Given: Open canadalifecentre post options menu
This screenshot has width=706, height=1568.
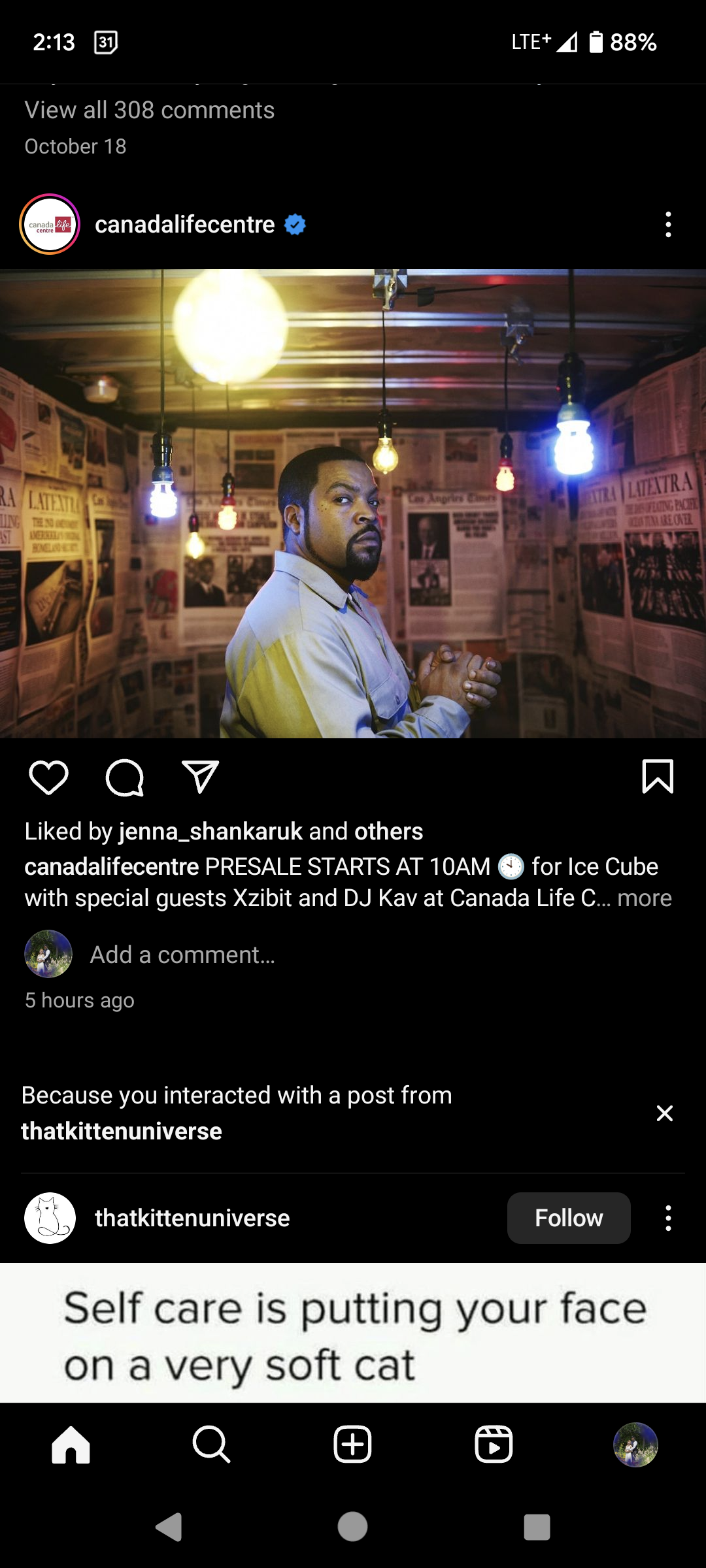Looking at the screenshot, I should [x=668, y=224].
